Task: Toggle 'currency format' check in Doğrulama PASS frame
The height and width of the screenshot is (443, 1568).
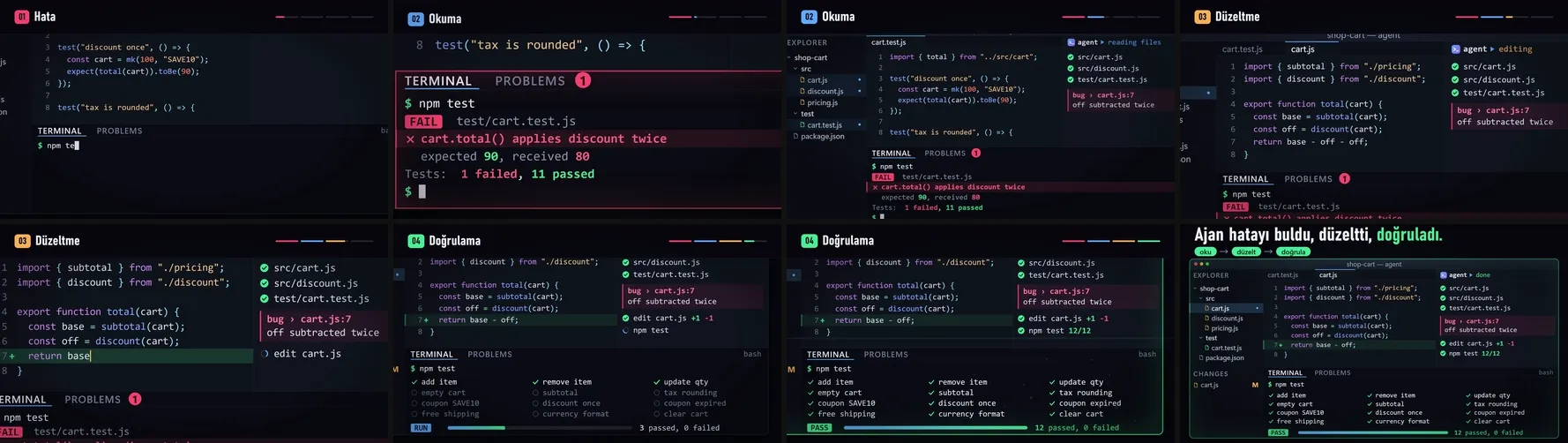Action: (x=931, y=414)
